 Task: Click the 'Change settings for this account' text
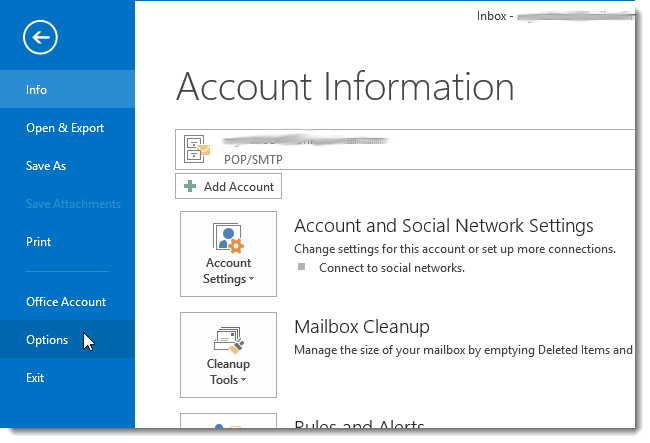coord(455,249)
